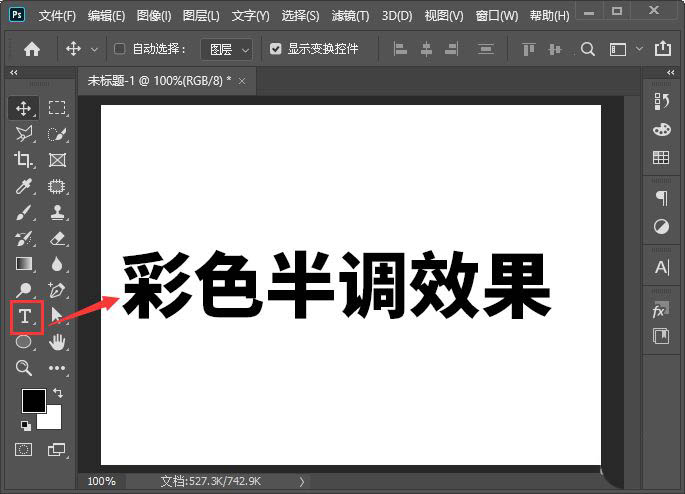The height and width of the screenshot is (494, 685).
Task: Open the Color palette panel icon
Action: (661, 130)
